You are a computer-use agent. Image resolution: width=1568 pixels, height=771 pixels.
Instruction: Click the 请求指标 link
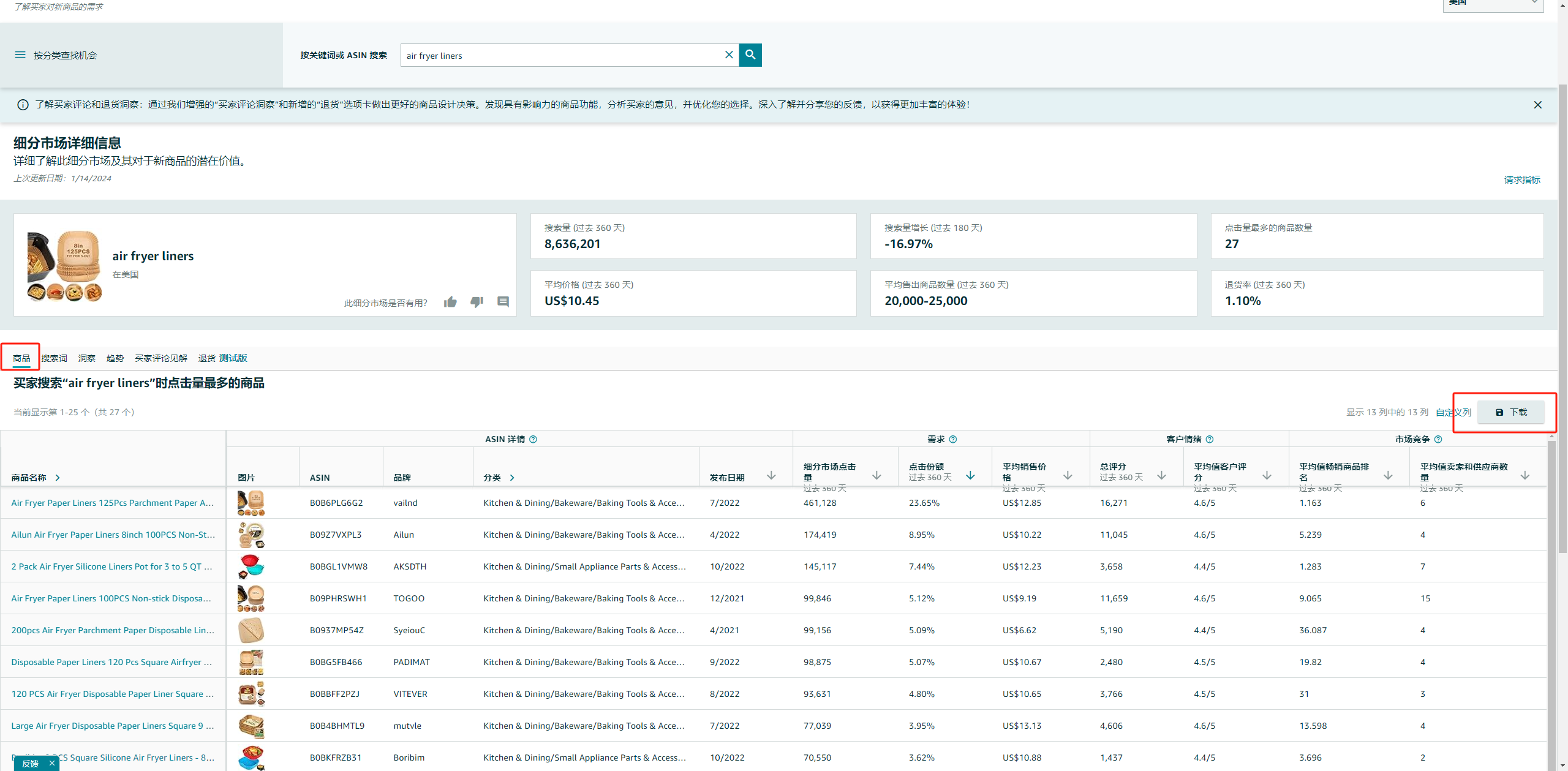point(1522,179)
